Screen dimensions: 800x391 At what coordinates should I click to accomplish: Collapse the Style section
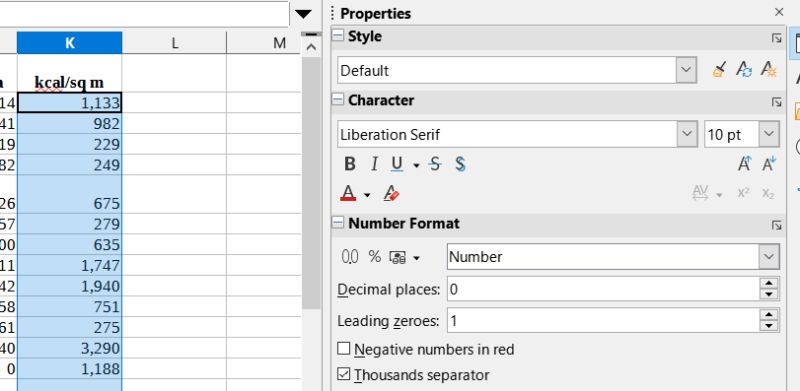338,36
